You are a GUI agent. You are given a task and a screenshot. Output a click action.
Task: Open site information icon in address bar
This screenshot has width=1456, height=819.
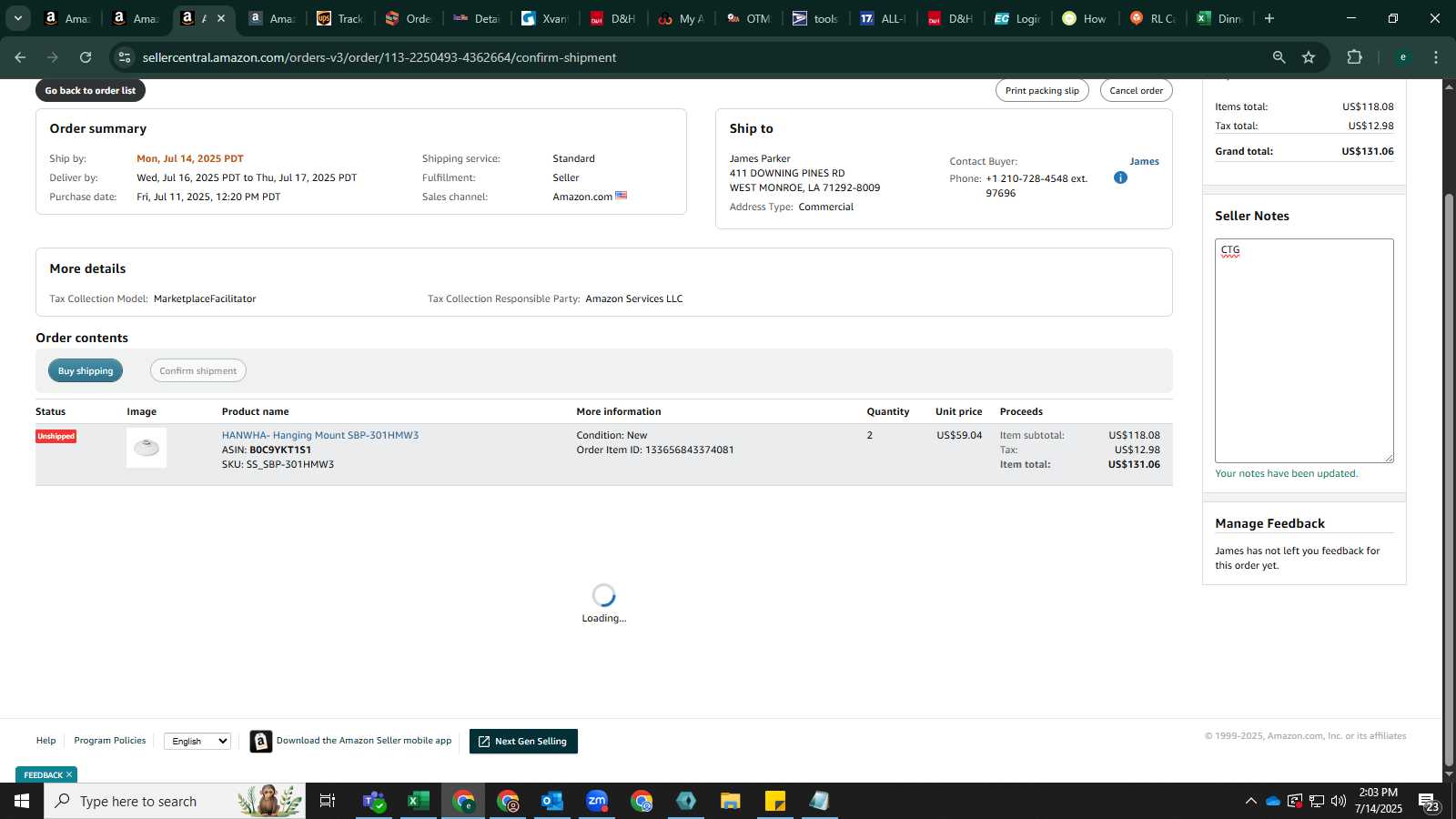tap(126, 57)
